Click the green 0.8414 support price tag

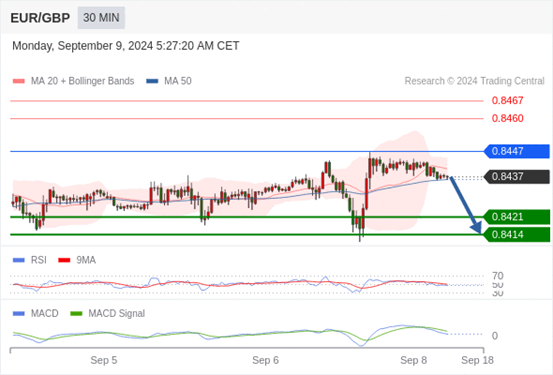pyautogui.click(x=517, y=235)
